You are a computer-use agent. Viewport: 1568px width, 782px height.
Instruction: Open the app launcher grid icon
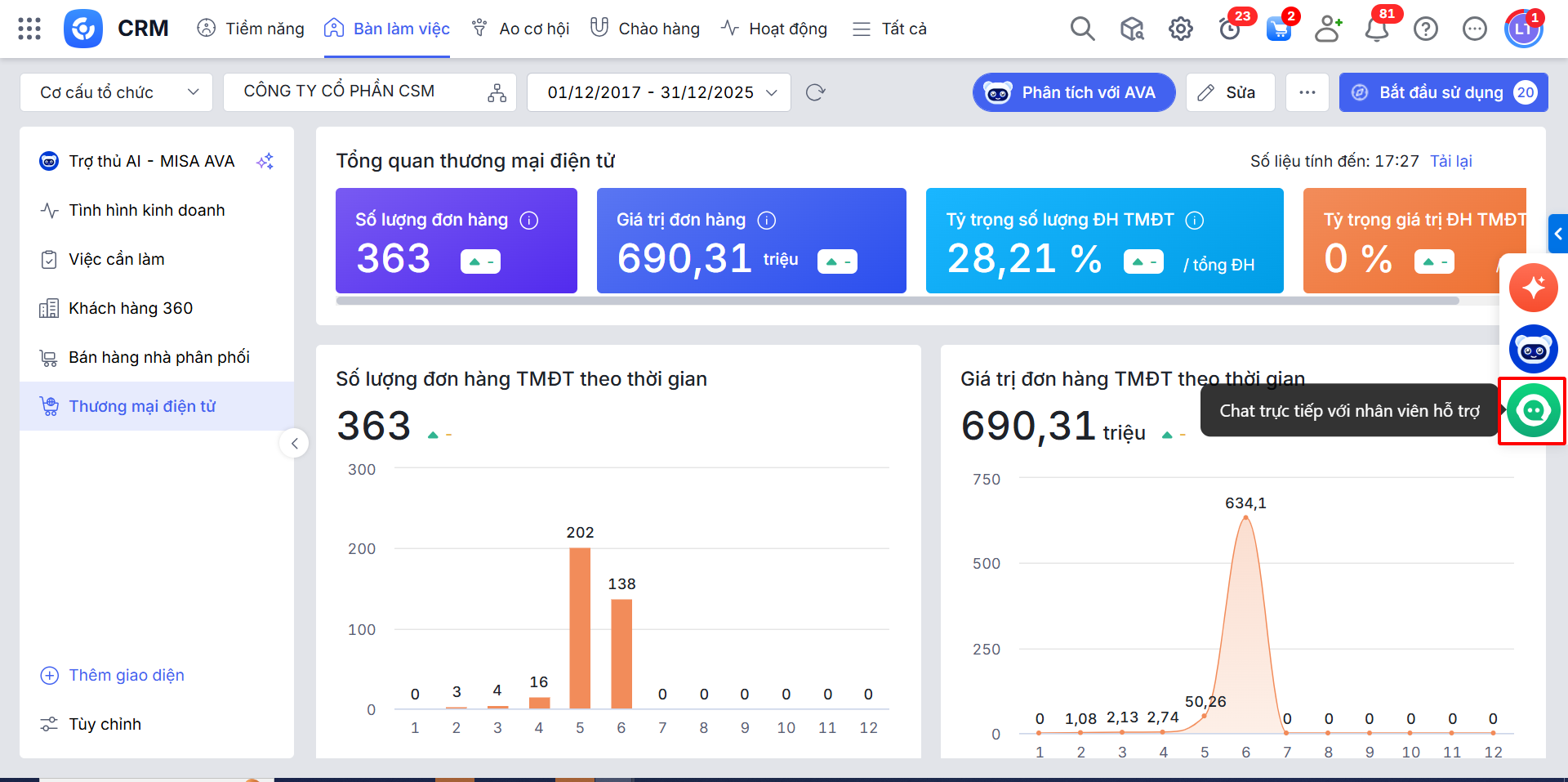click(29, 29)
